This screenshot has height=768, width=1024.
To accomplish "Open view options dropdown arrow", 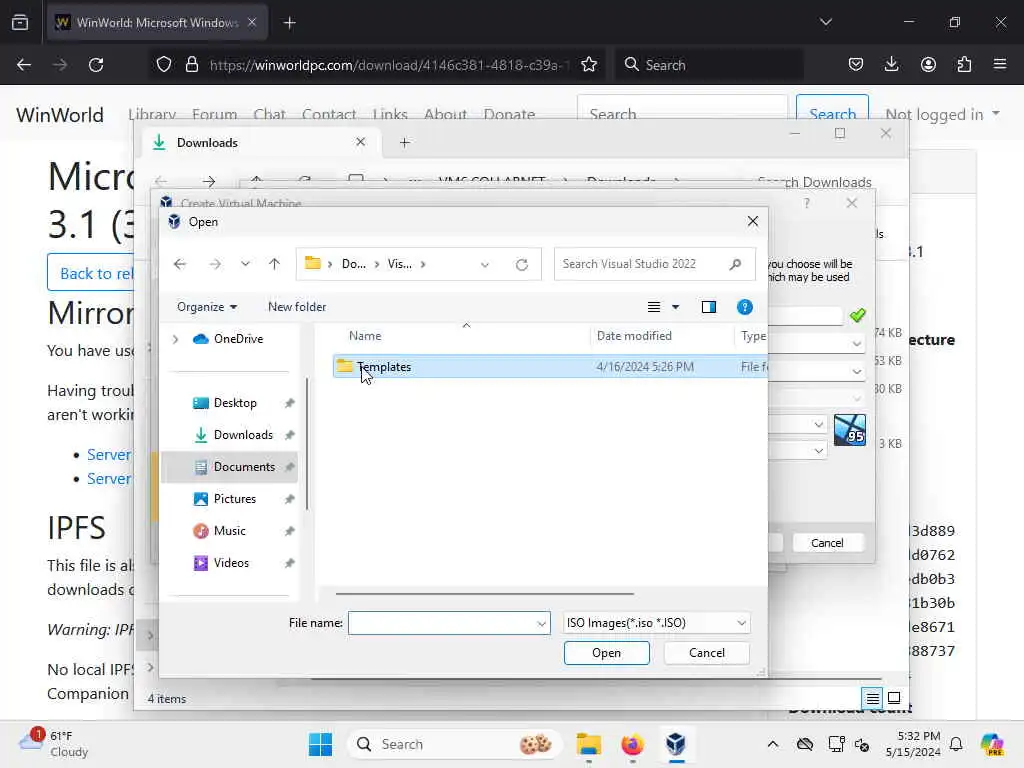I will [675, 307].
